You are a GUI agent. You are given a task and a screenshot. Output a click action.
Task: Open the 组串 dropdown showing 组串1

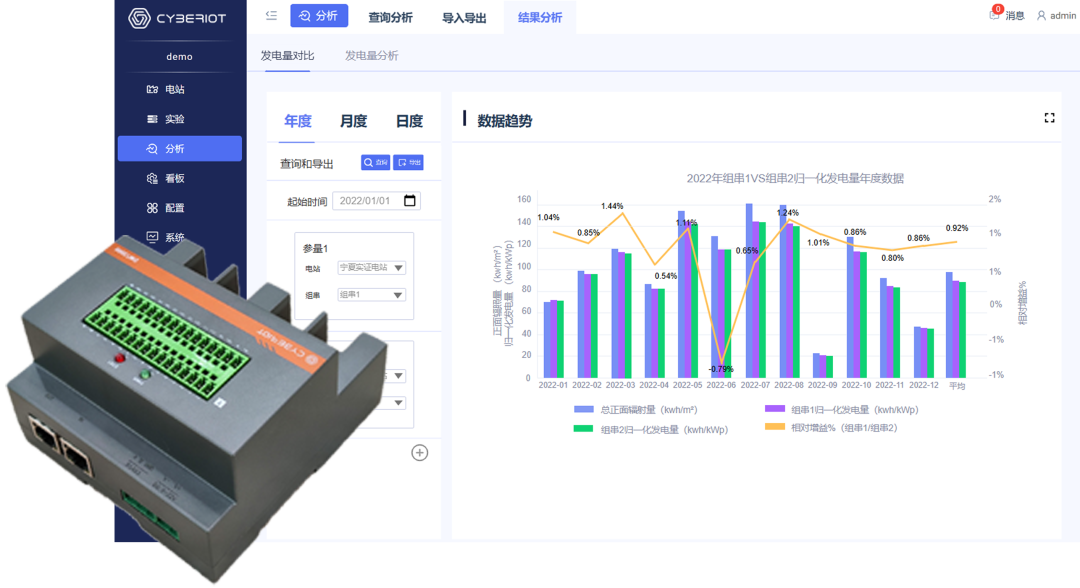coord(371,295)
